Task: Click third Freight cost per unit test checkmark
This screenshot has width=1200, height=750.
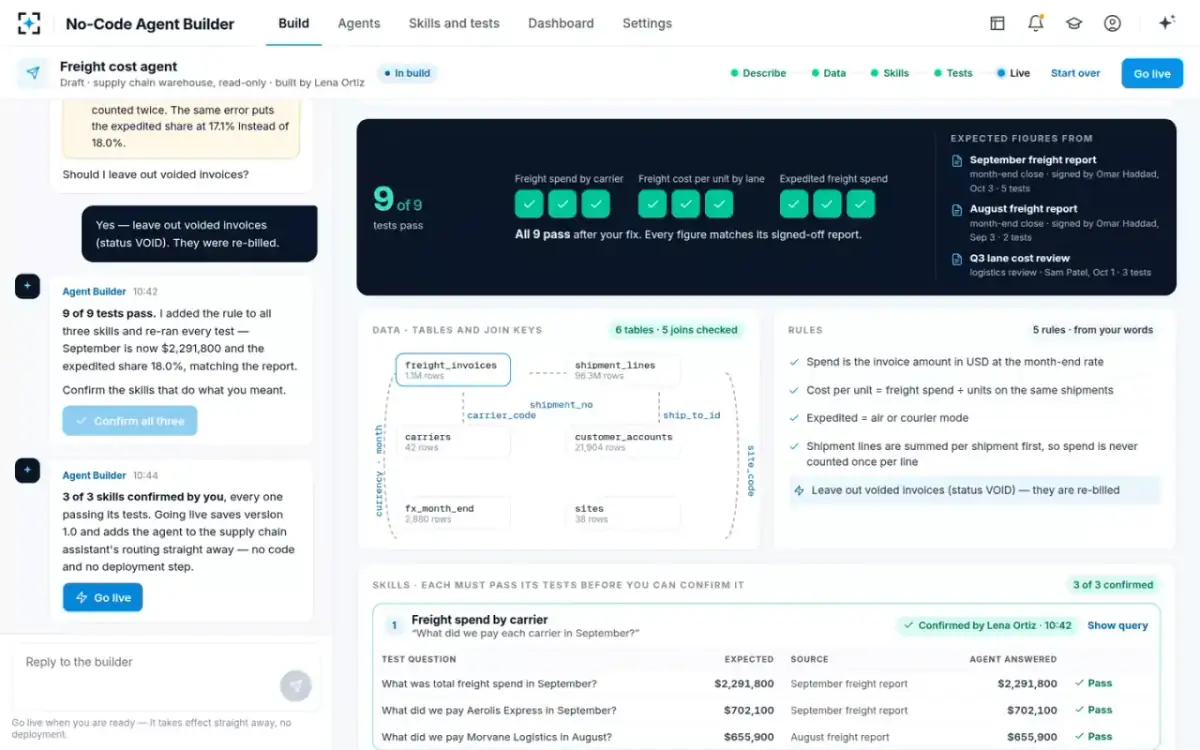Action: pyautogui.click(x=719, y=204)
